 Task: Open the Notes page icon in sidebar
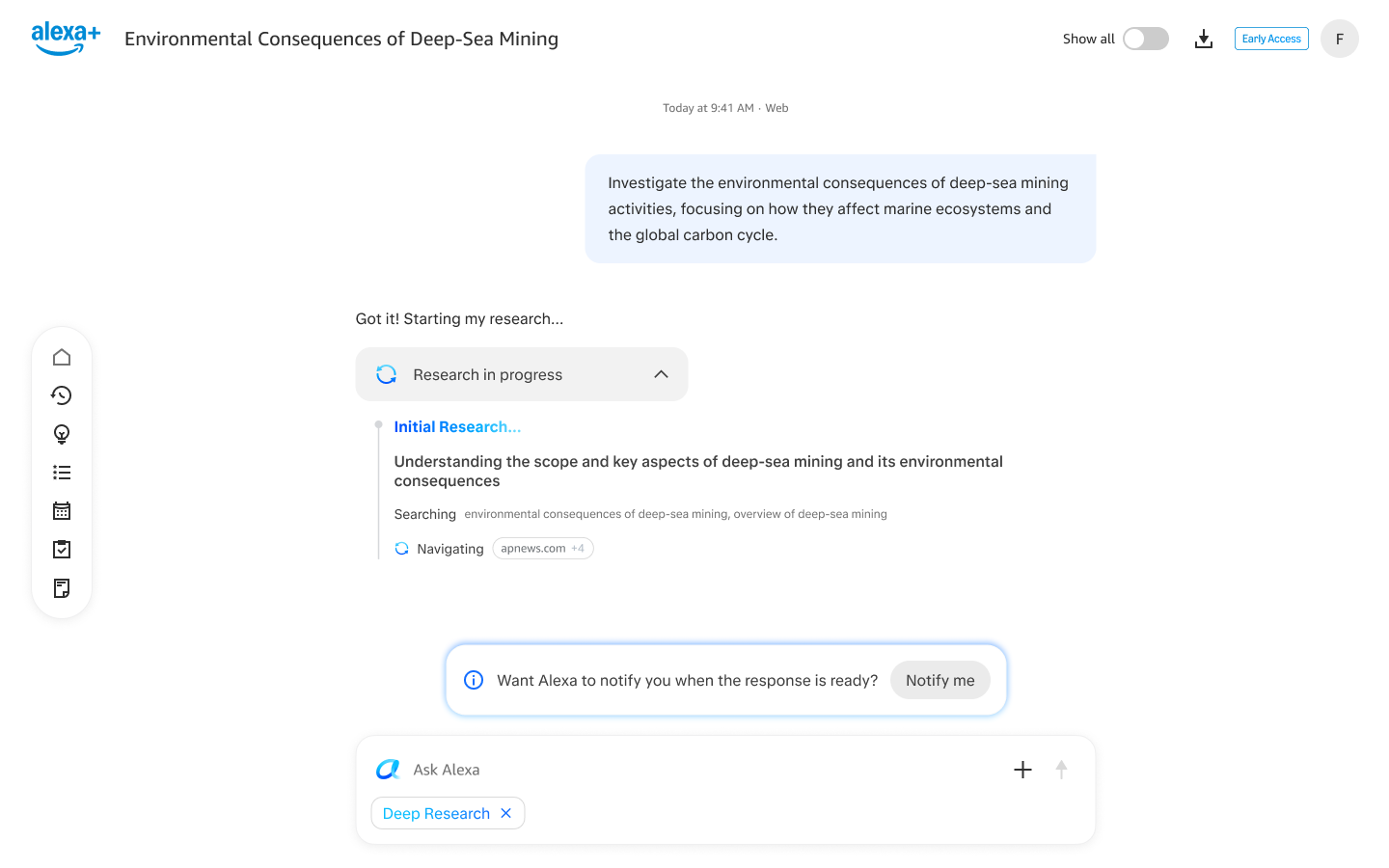[62, 588]
